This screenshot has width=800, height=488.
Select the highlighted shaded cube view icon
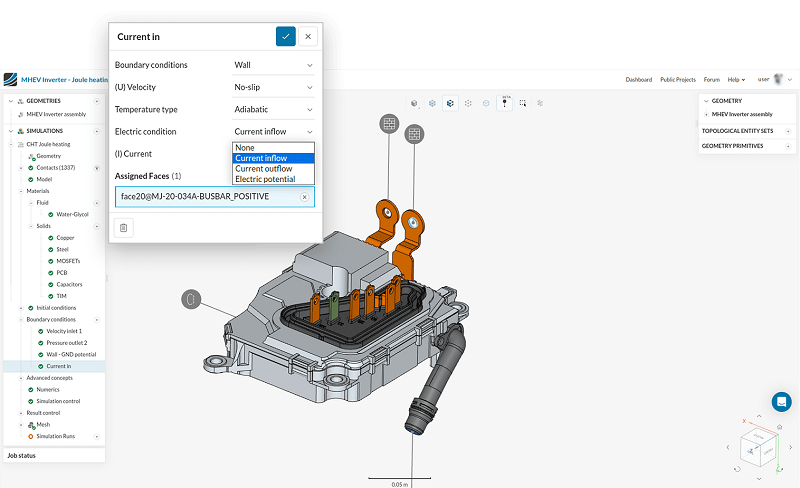pyautogui.click(x=450, y=103)
